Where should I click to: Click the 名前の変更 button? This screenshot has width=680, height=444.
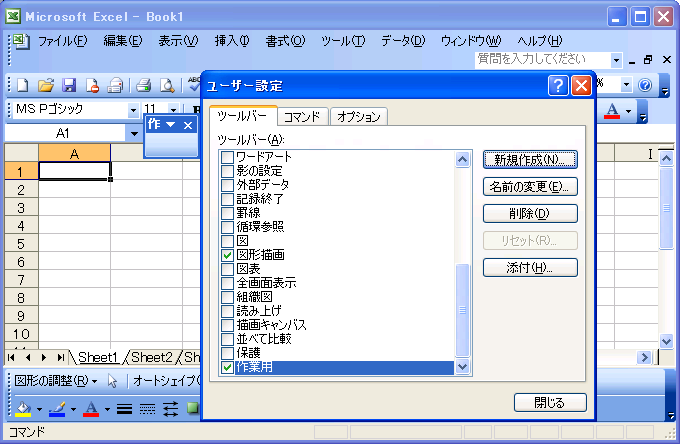(x=530, y=186)
